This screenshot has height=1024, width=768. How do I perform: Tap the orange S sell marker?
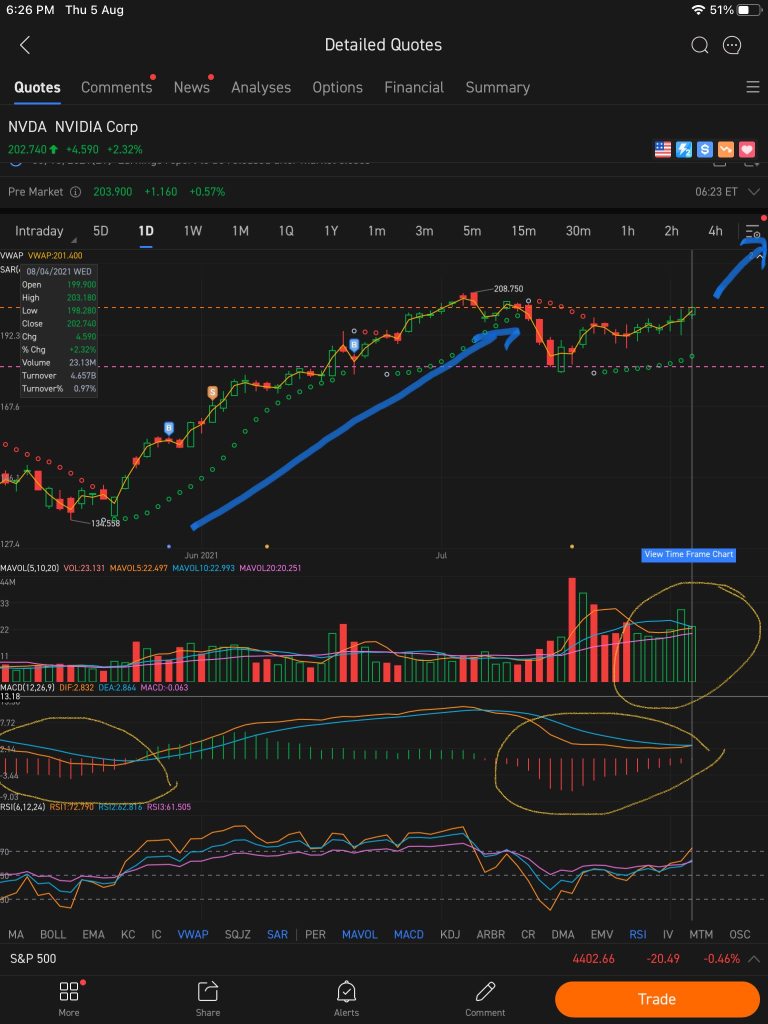[212, 392]
